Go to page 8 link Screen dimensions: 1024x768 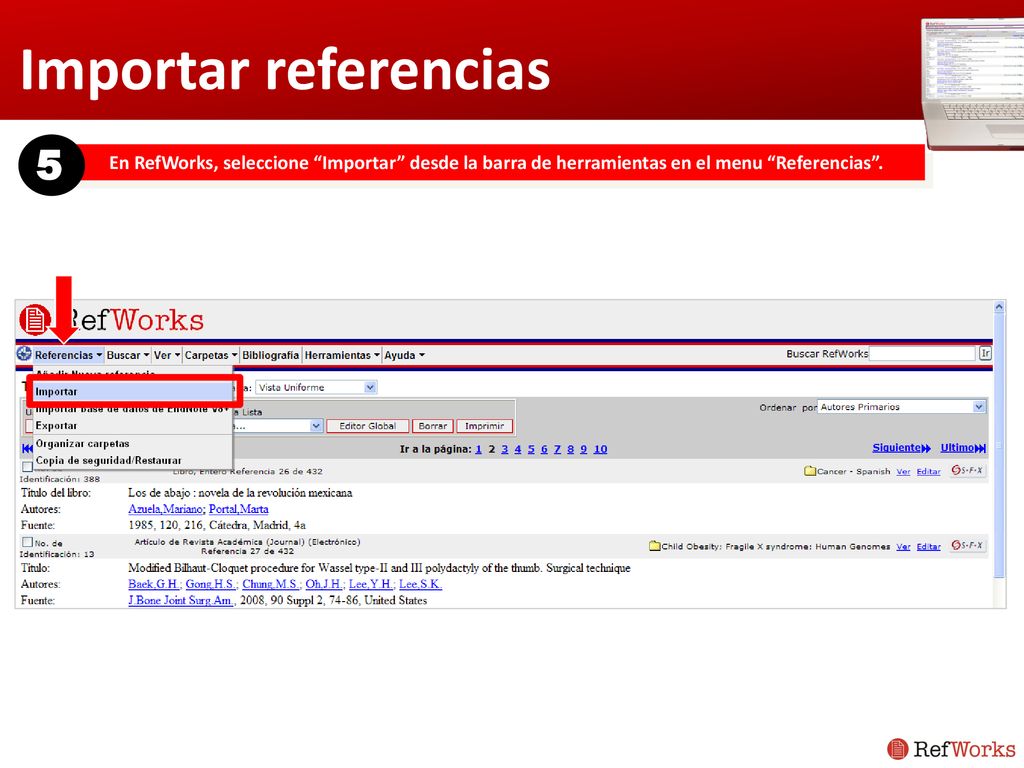click(x=570, y=449)
